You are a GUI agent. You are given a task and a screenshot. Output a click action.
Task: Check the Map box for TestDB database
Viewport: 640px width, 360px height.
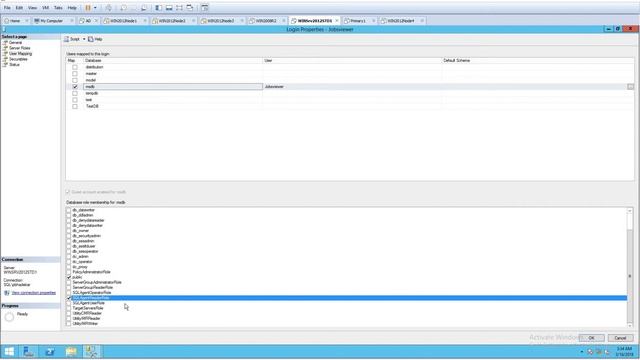(75, 106)
